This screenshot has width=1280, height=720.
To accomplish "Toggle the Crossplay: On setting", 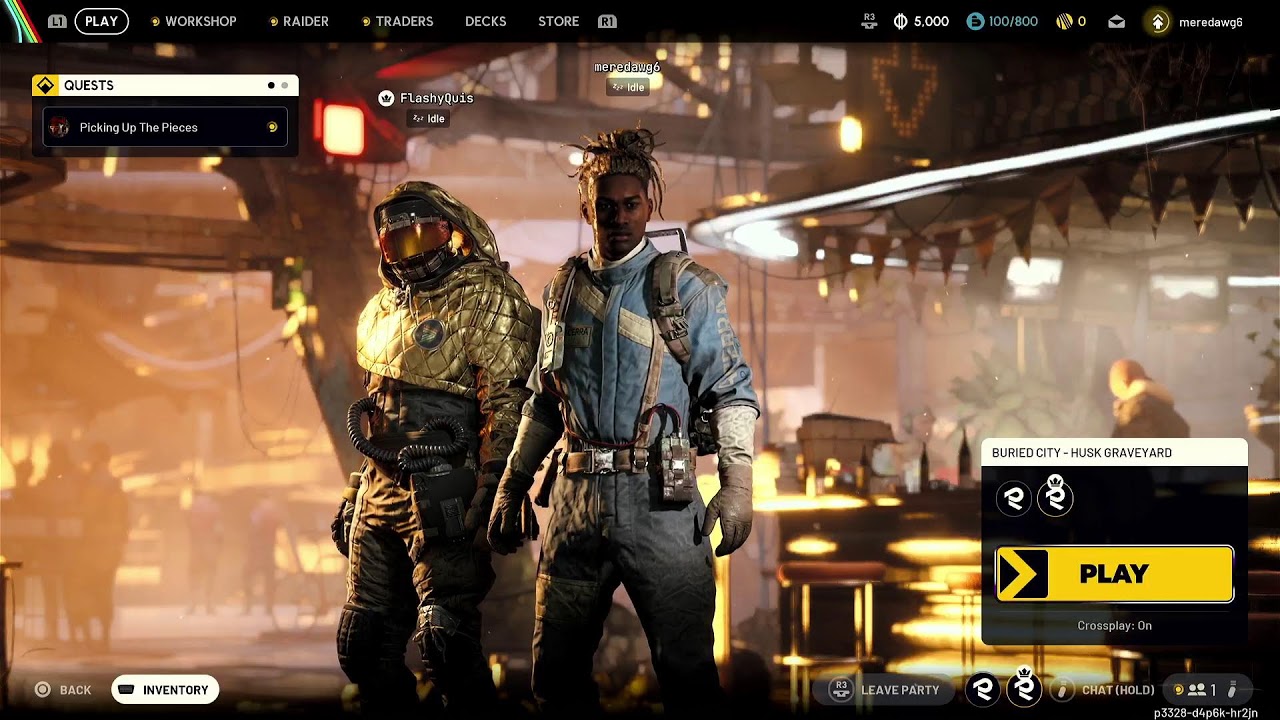I will [1114, 626].
